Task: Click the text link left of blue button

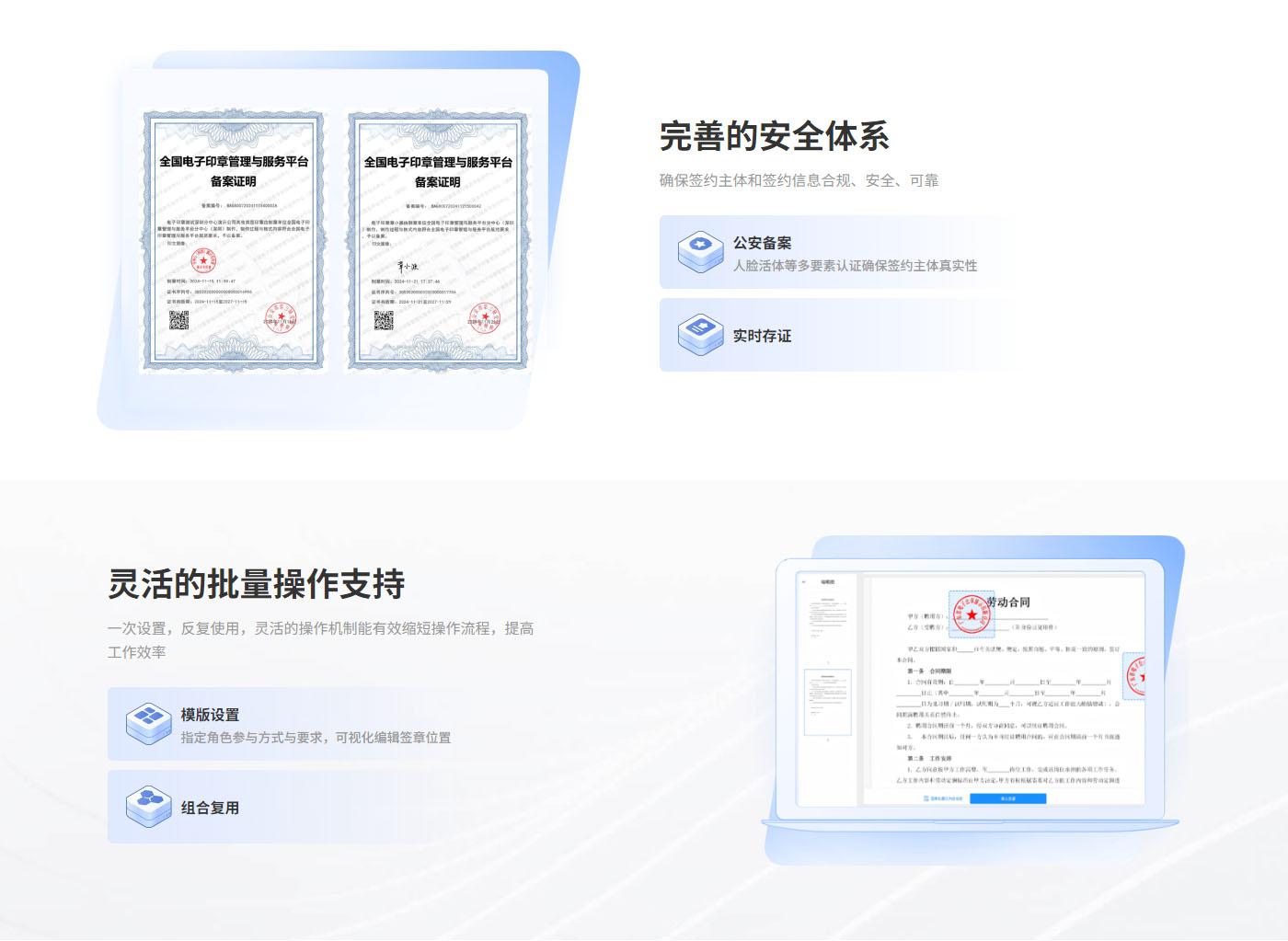Action: (x=943, y=798)
